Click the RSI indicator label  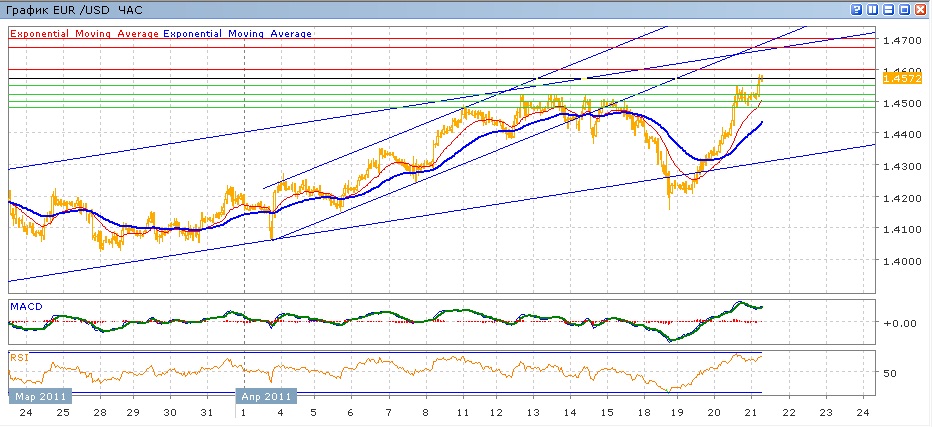[19, 357]
